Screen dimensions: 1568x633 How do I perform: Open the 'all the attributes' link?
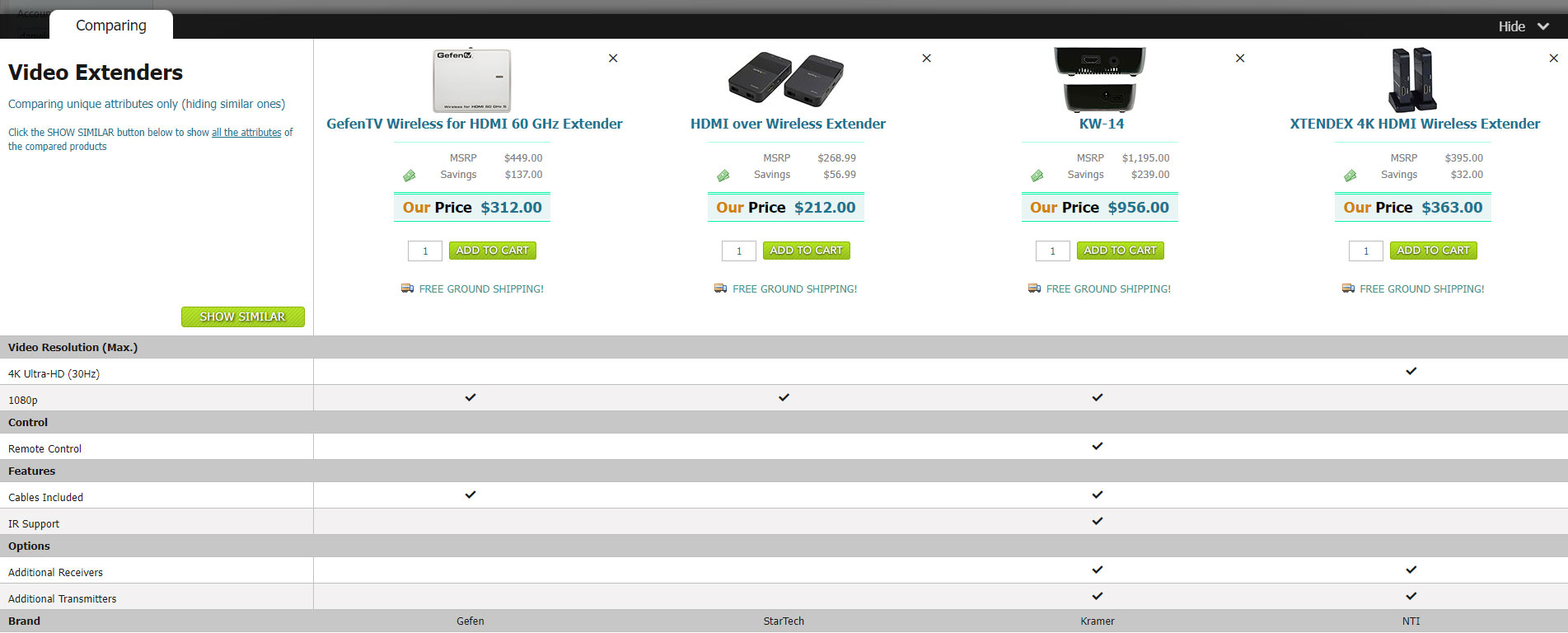[x=246, y=133]
